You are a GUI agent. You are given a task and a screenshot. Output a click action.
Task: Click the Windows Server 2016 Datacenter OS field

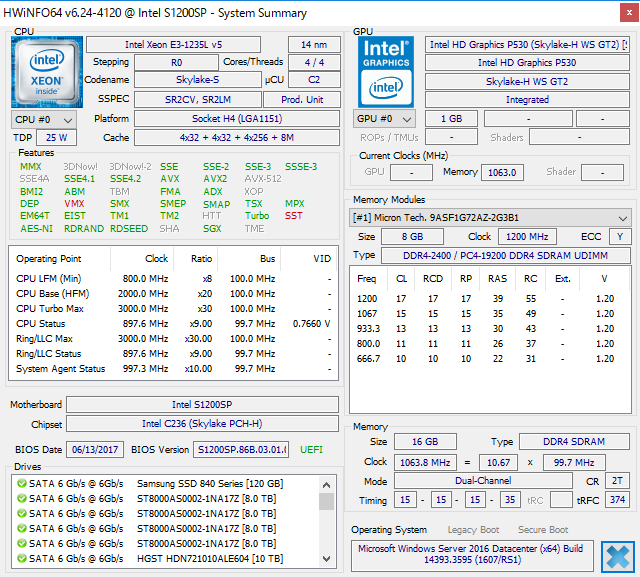tap(472, 555)
